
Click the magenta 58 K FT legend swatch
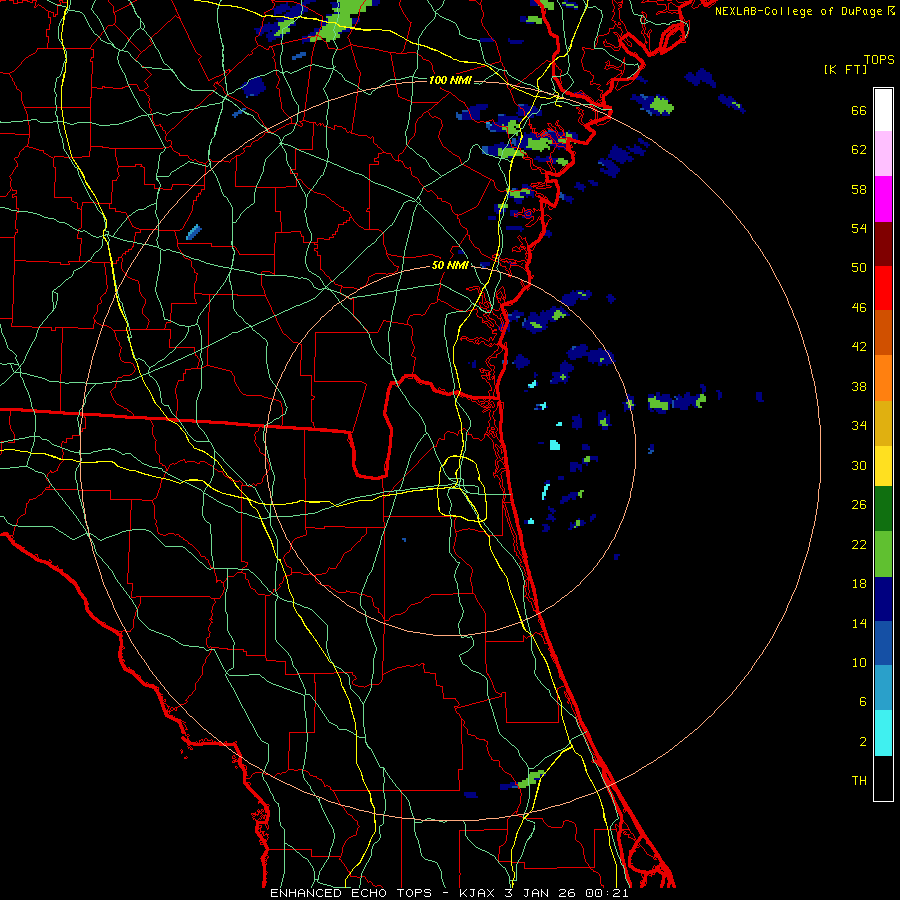(x=883, y=199)
